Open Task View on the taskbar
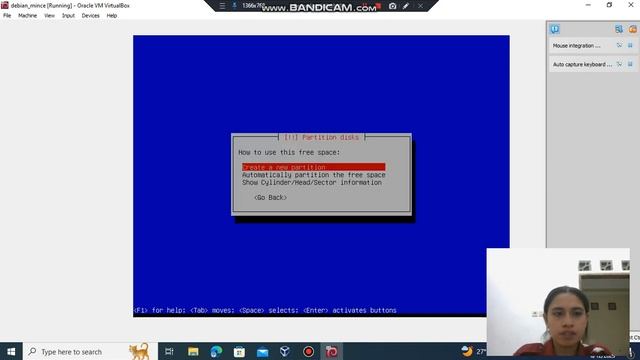The width and height of the screenshot is (640, 360). point(169,351)
